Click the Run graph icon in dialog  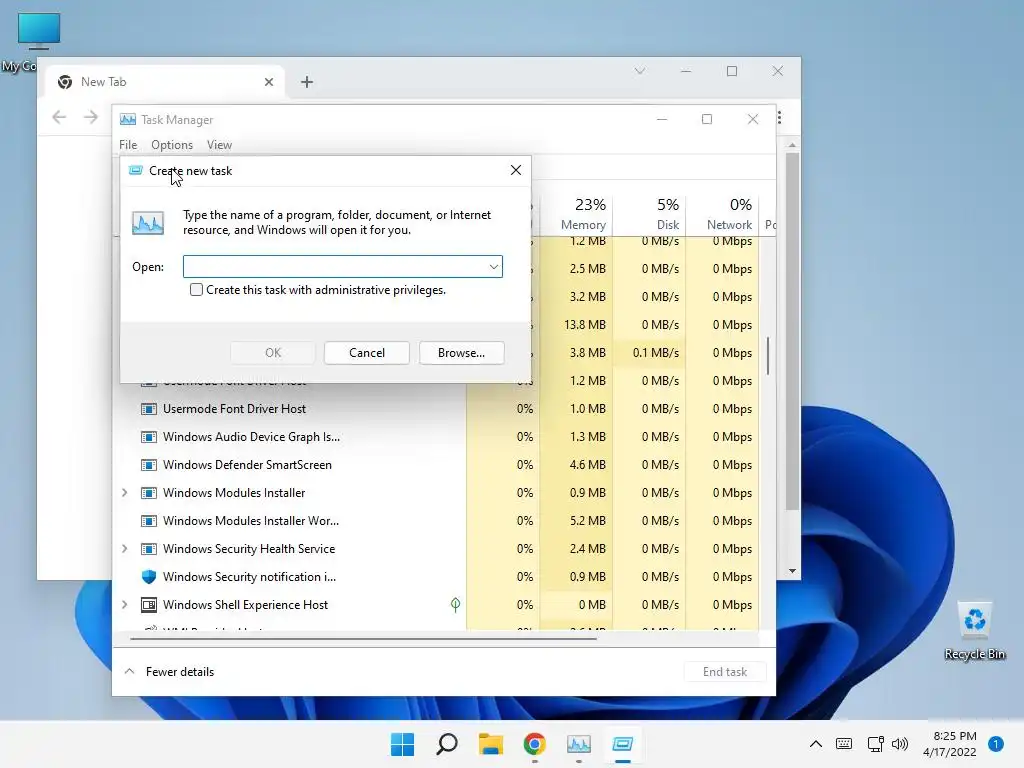(x=148, y=223)
